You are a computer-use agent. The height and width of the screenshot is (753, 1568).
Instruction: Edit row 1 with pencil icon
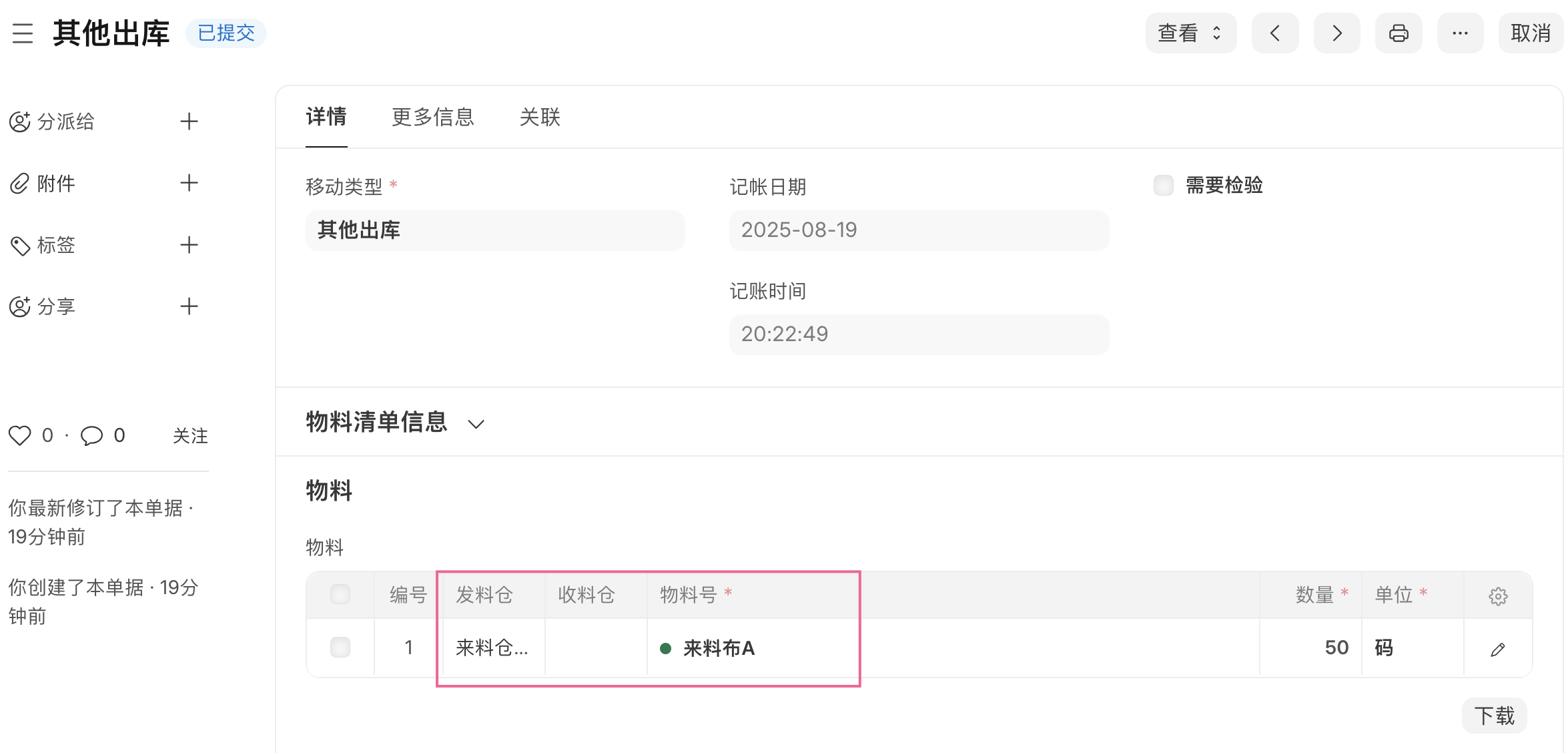coord(1498,649)
